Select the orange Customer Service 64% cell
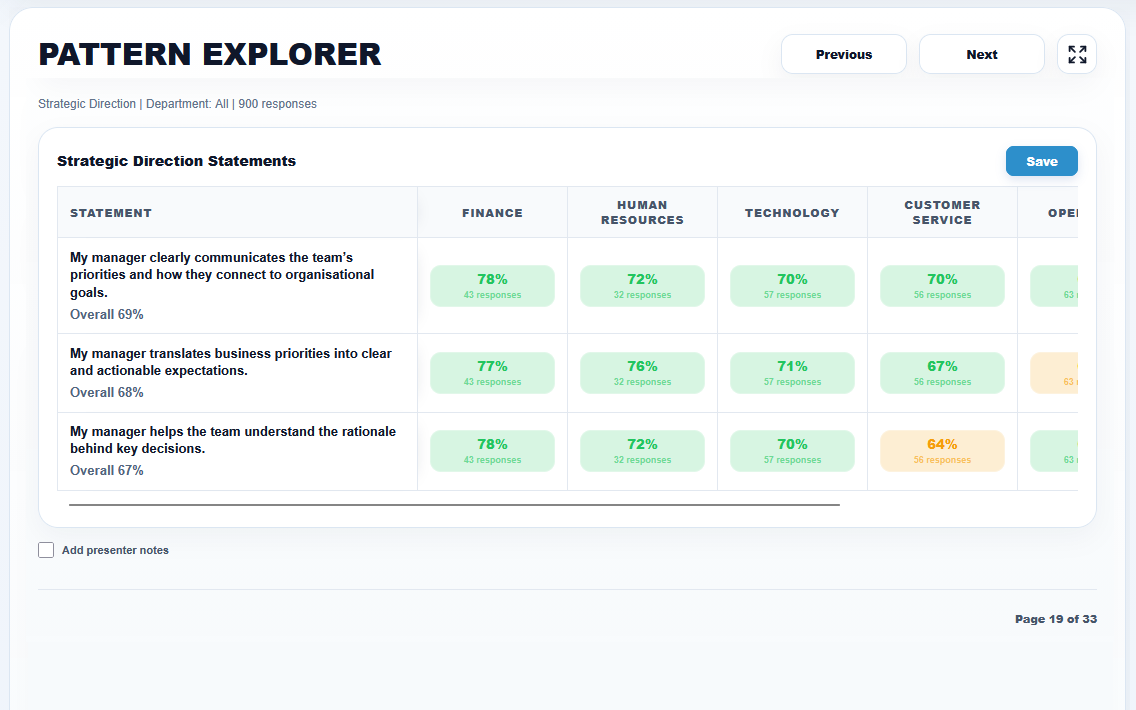This screenshot has height=710, width=1136. tap(942, 451)
